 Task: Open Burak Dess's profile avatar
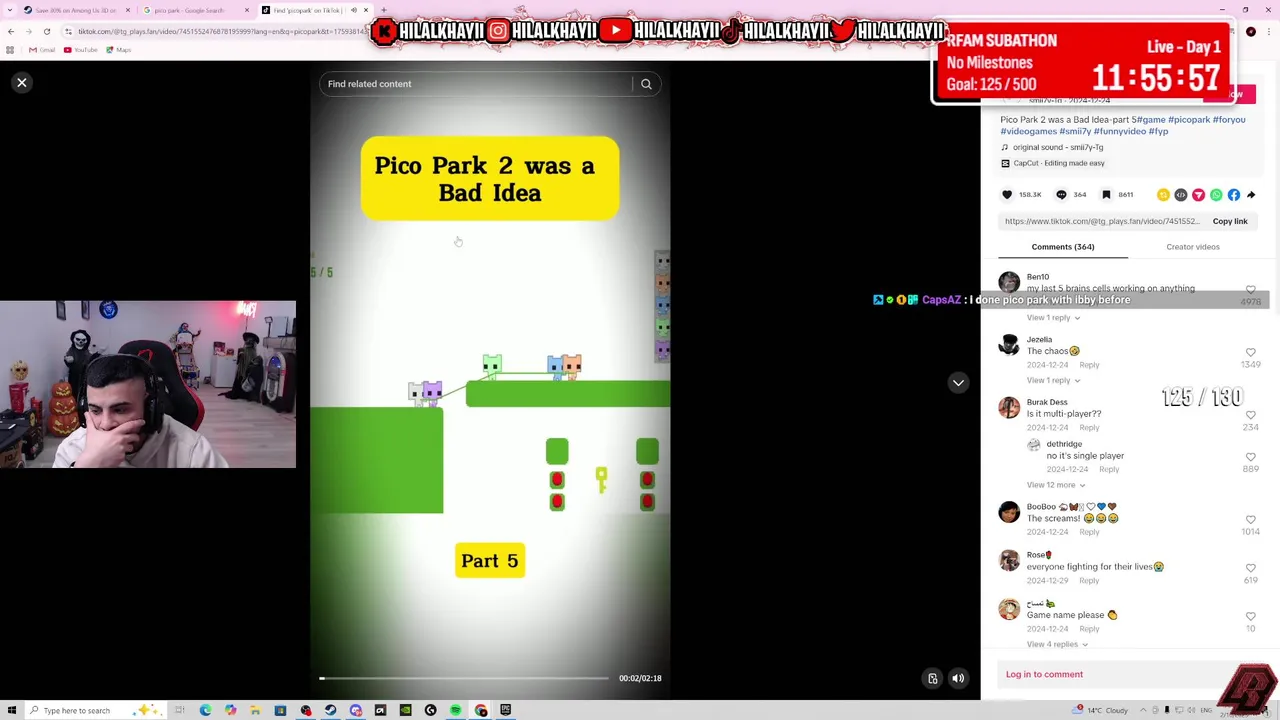point(1009,408)
